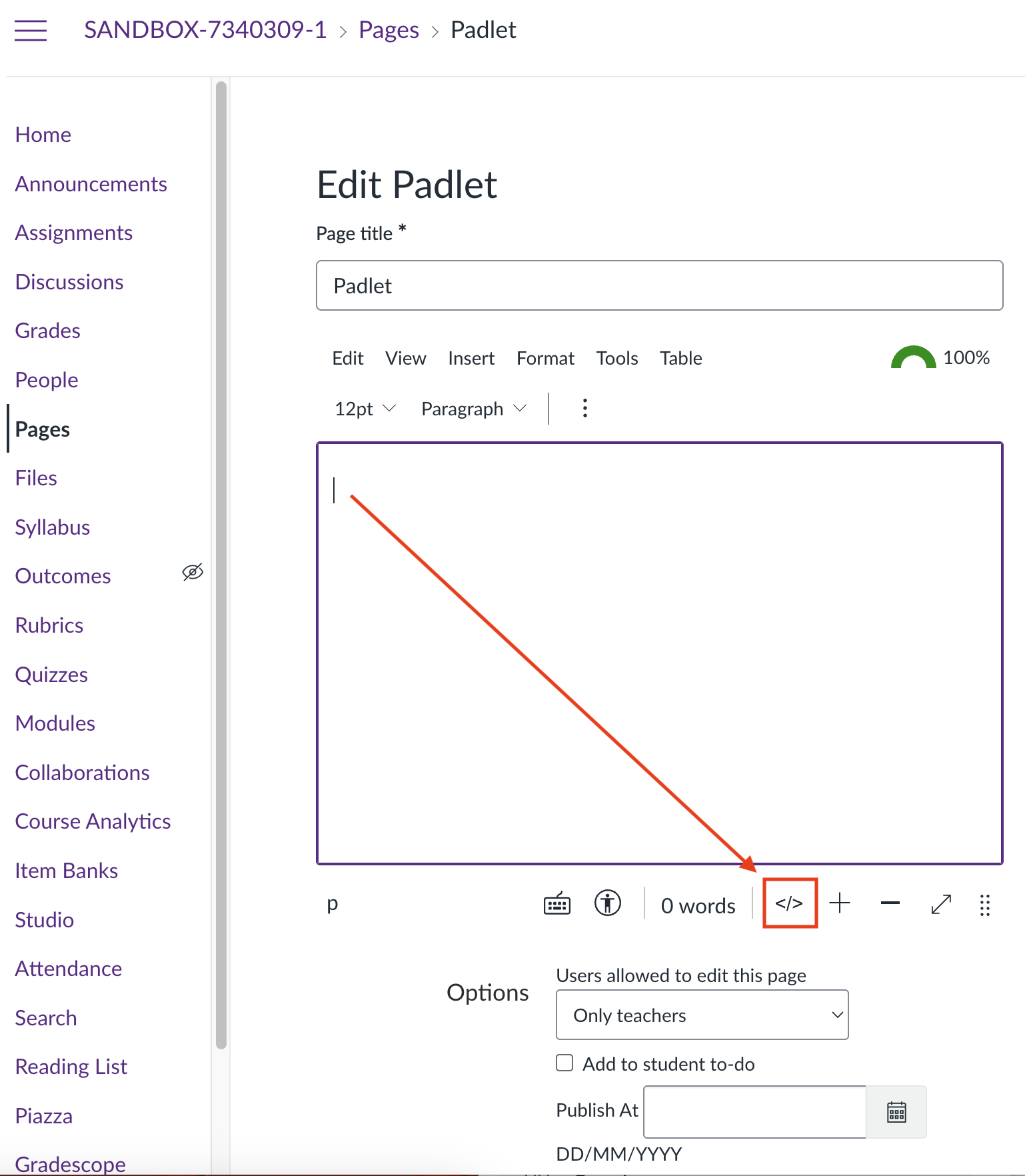Open the Only teachers edit permission dropdown
The image size is (1025, 1176).
tap(702, 1015)
